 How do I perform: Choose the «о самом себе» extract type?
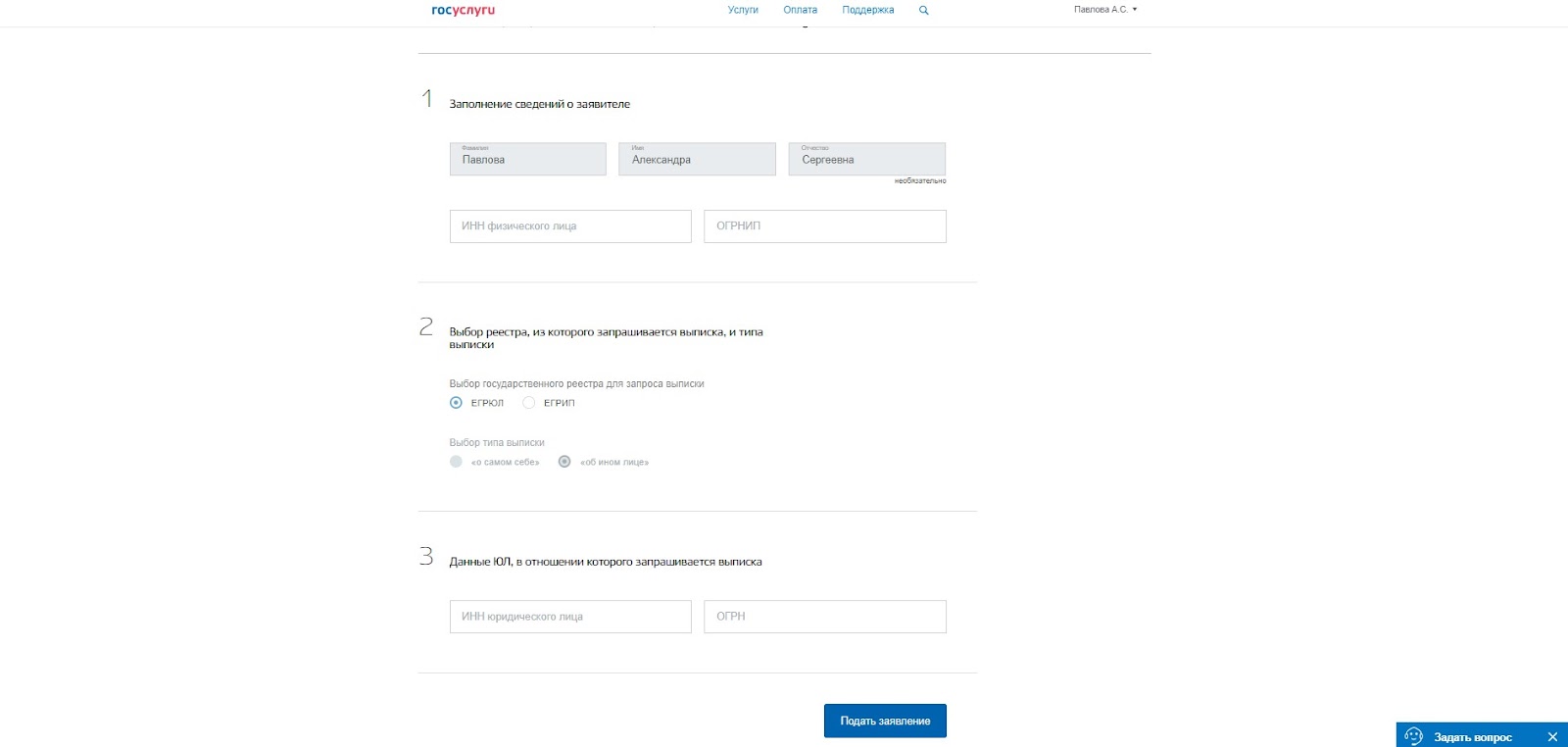[x=456, y=462]
